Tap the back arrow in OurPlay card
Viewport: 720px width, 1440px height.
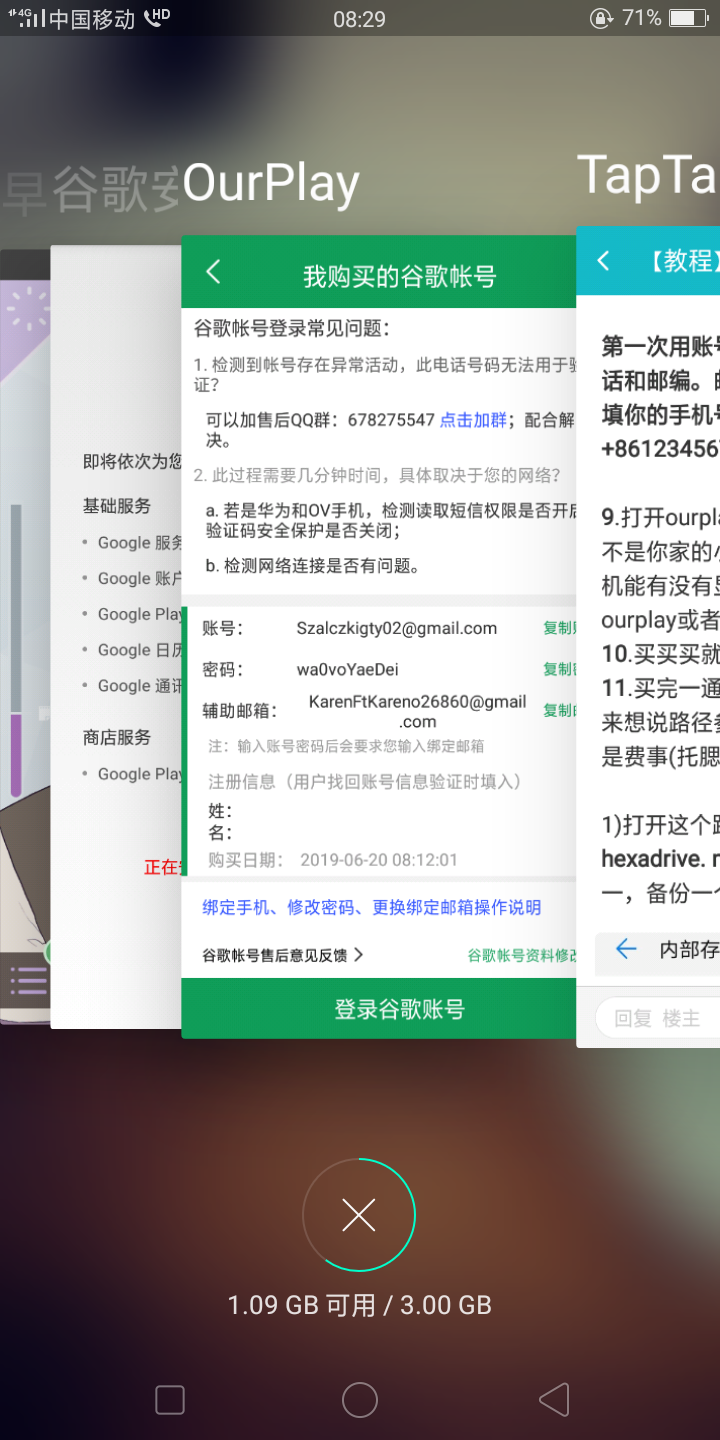point(213,272)
